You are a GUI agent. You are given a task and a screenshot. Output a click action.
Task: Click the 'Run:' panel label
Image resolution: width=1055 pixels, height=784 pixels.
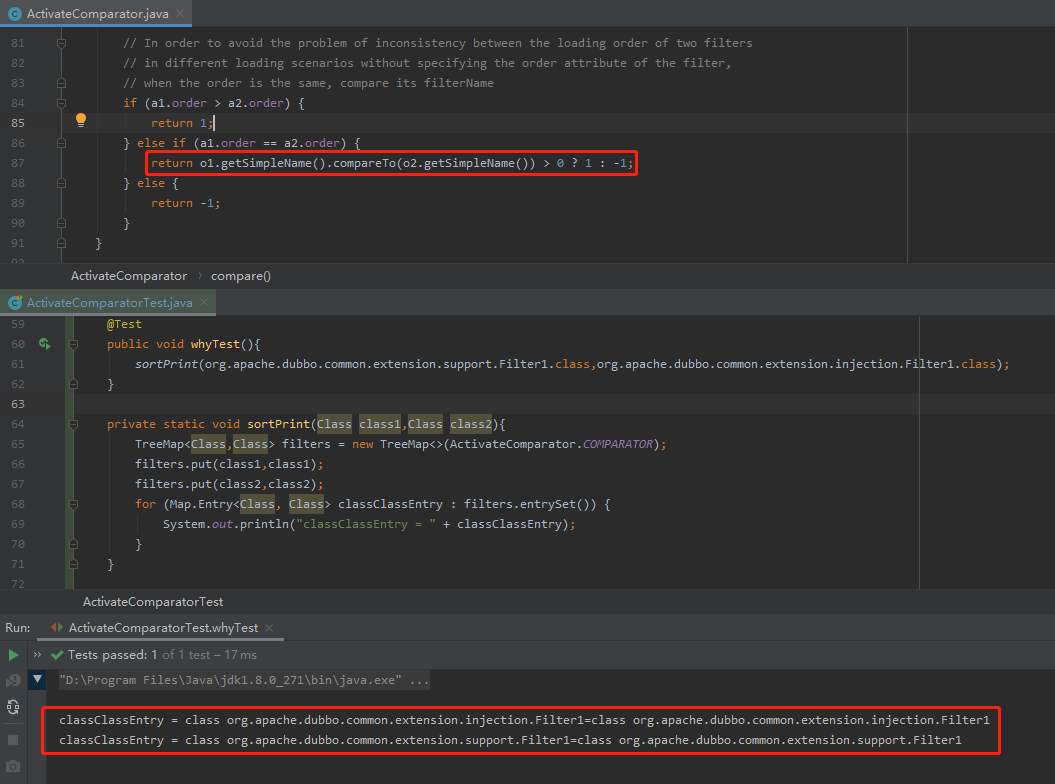(x=17, y=628)
